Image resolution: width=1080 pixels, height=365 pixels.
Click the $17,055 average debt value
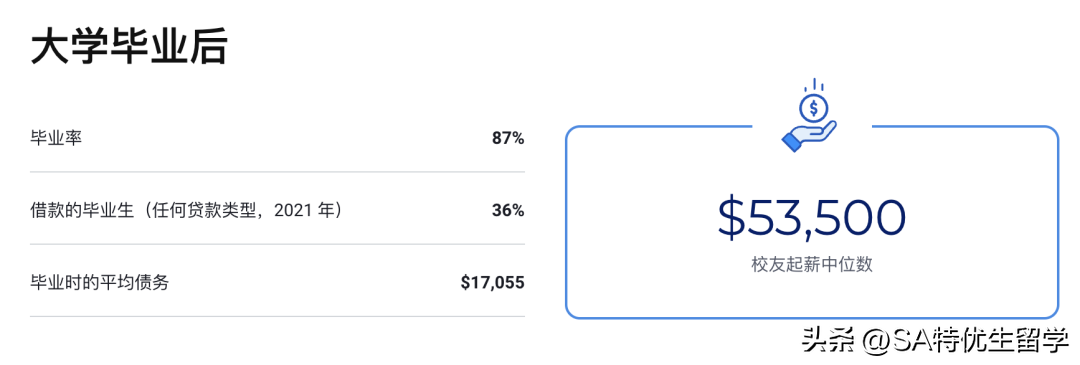492,282
